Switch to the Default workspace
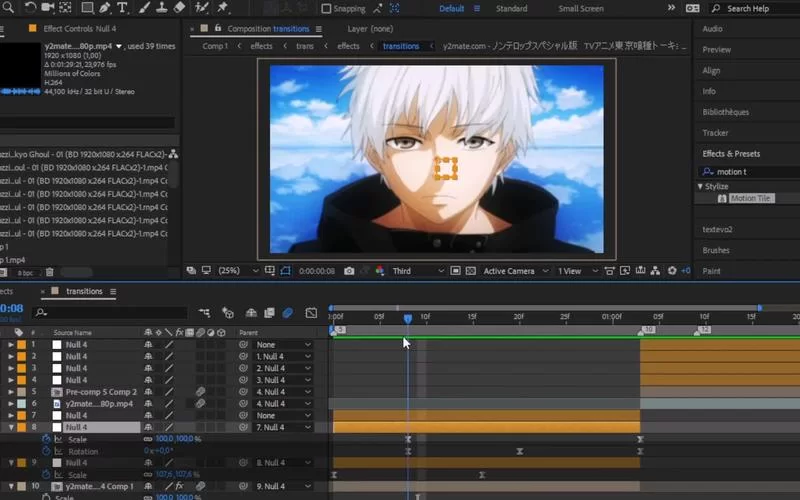Image resolution: width=800 pixels, height=500 pixels. pos(452,9)
